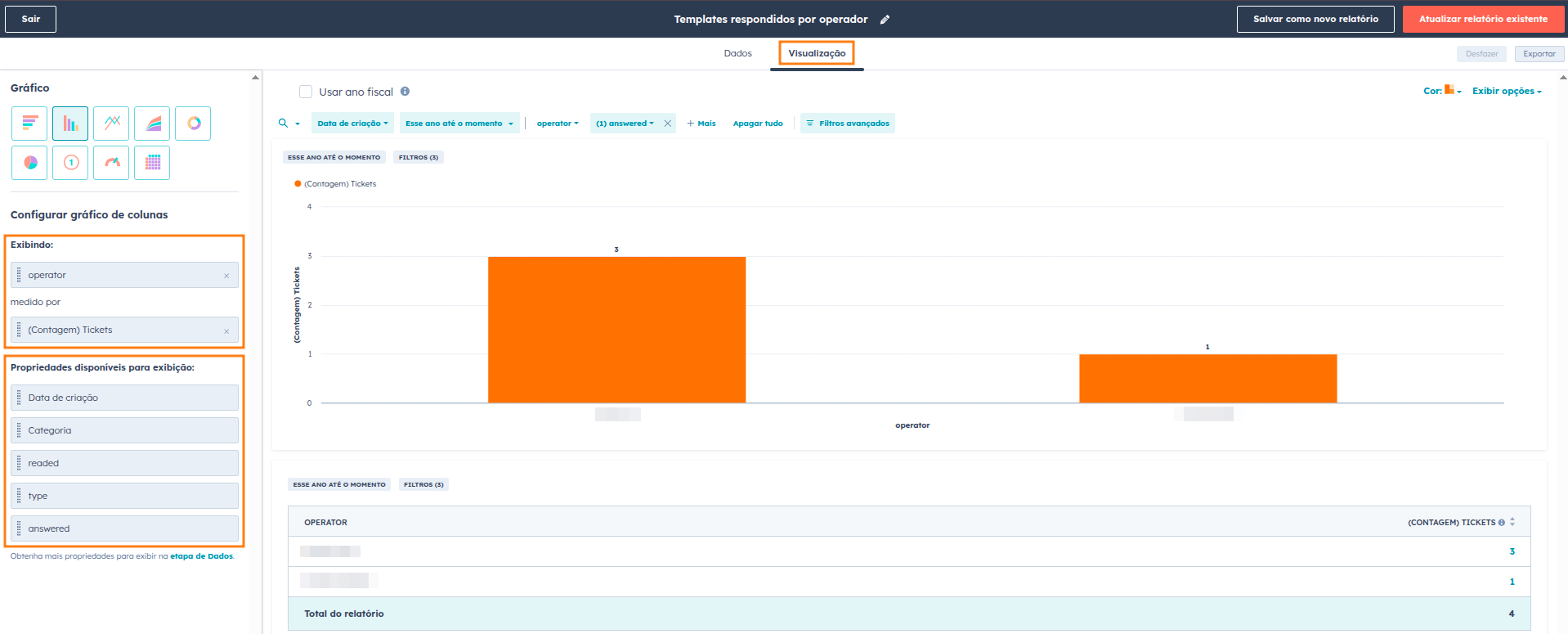This screenshot has height=634, width=1568.
Task: Open the Visualização tab
Action: click(x=817, y=53)
